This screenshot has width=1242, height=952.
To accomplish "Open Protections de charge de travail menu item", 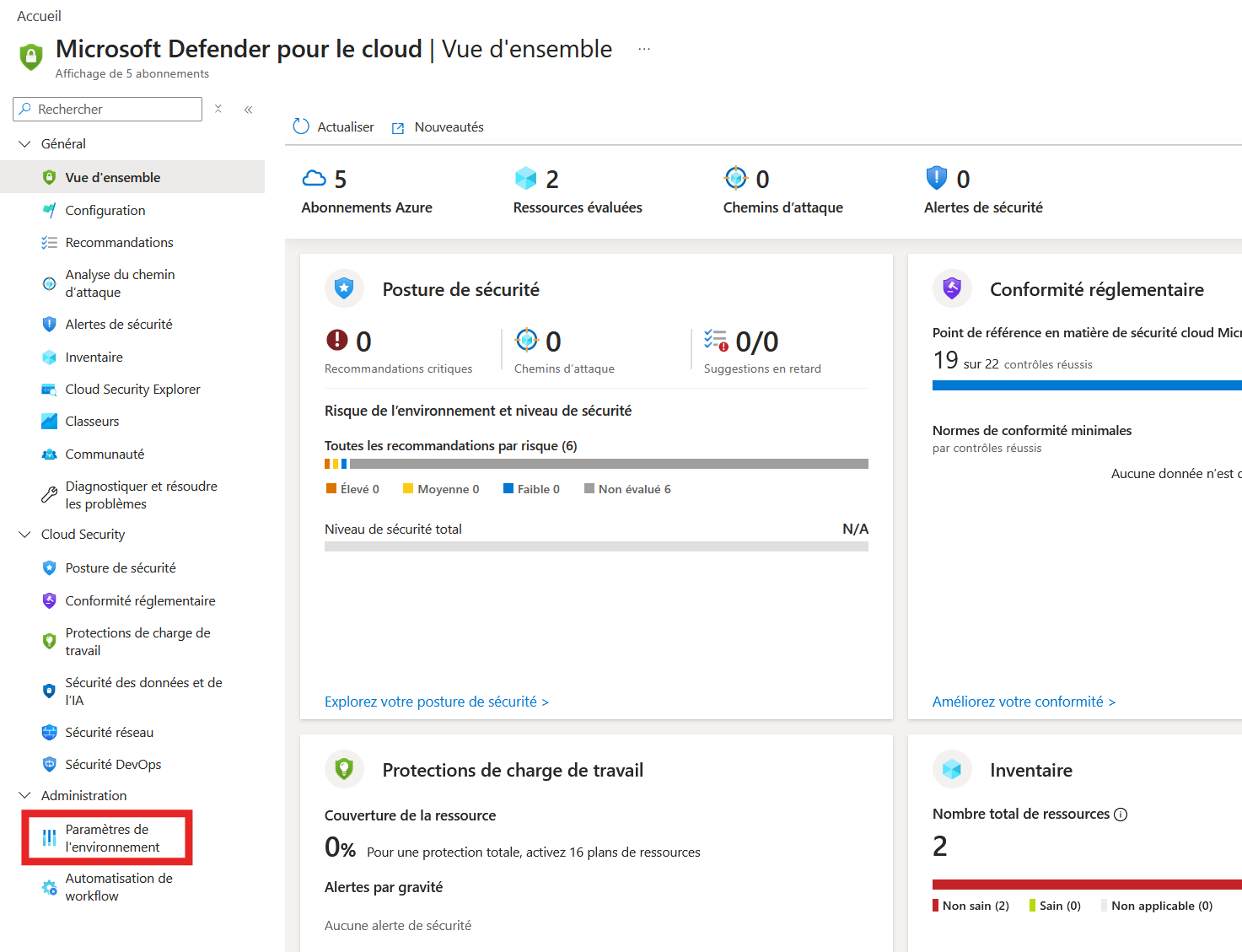I will click(x=132, y=642).
